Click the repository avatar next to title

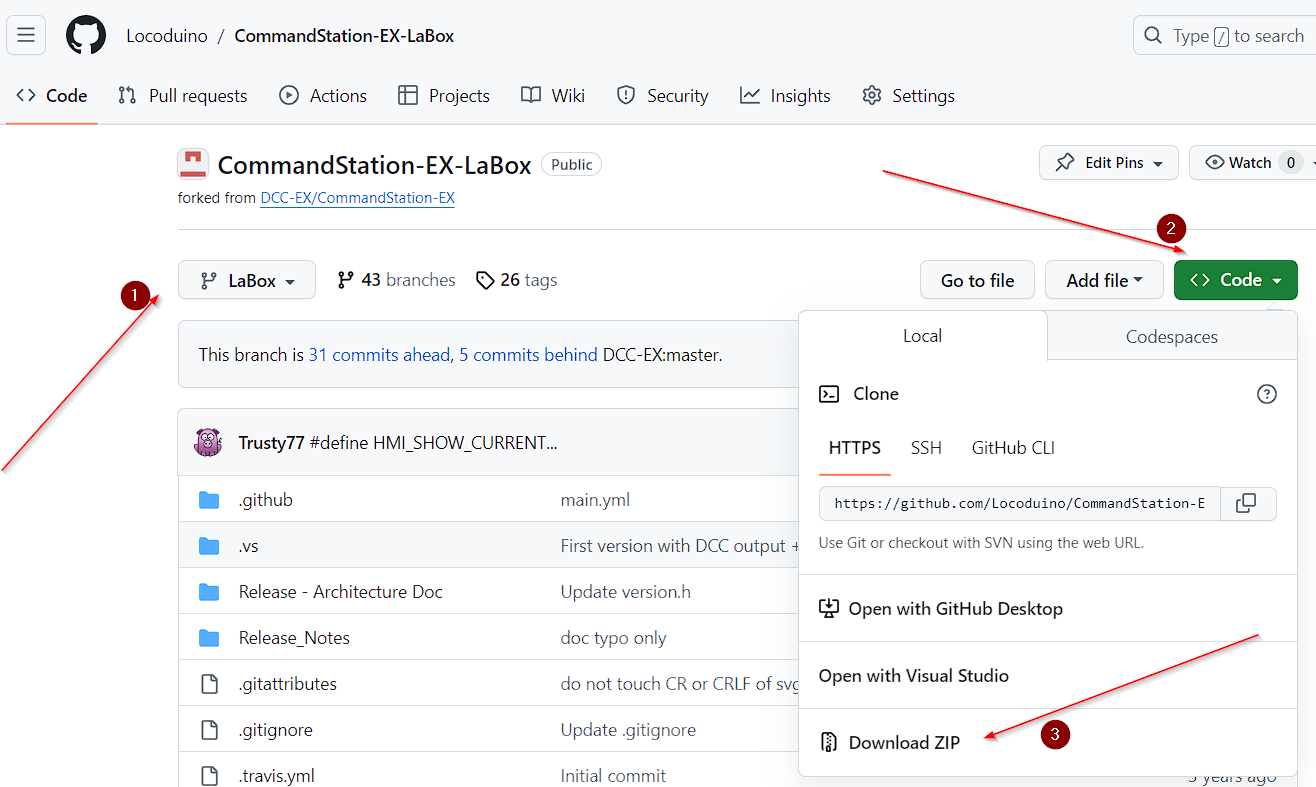[193, 164]
